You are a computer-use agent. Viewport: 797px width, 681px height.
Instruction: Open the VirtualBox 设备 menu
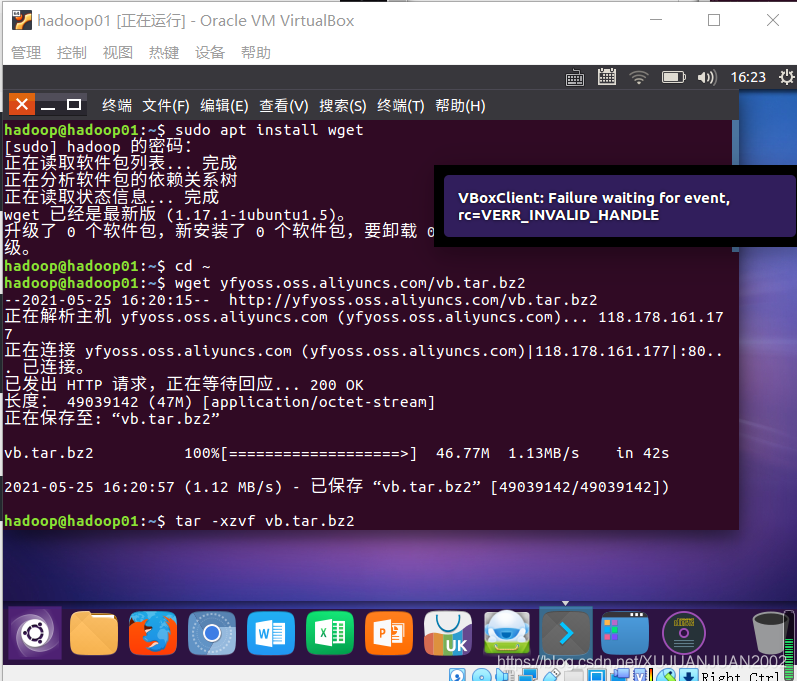click(210, 52)
